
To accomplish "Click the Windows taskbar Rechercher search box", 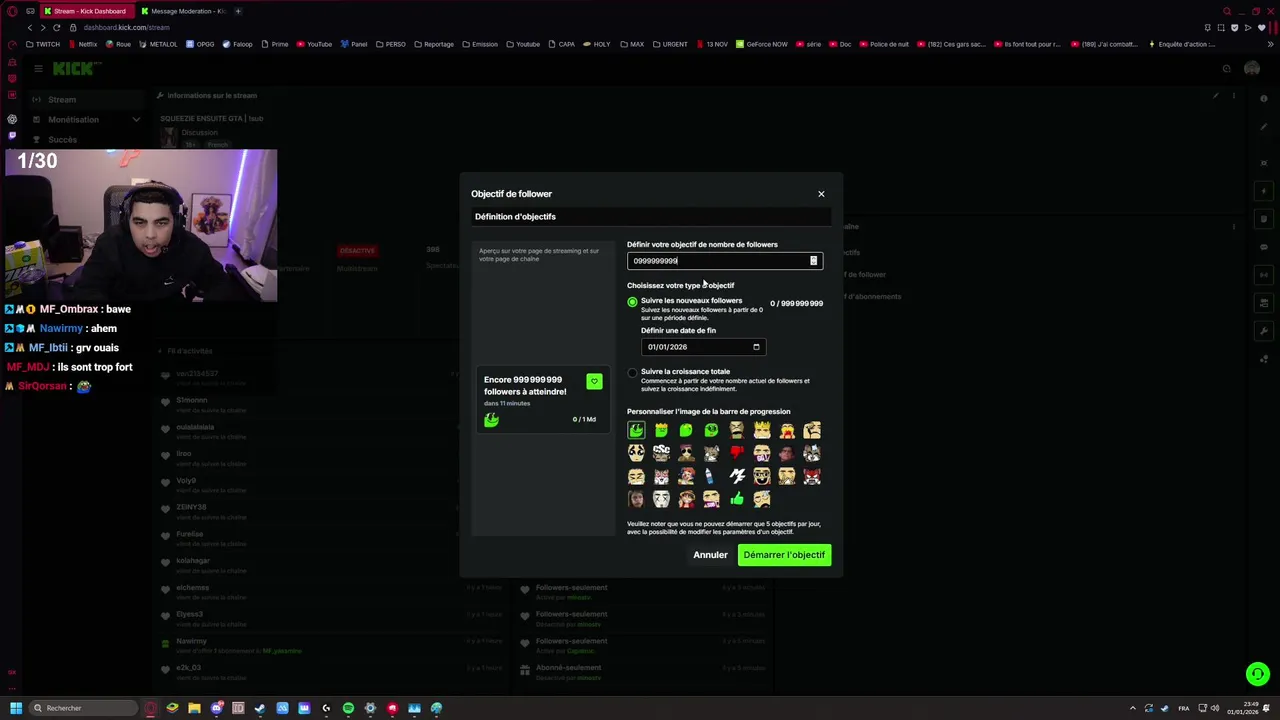I will pos(82,708).
